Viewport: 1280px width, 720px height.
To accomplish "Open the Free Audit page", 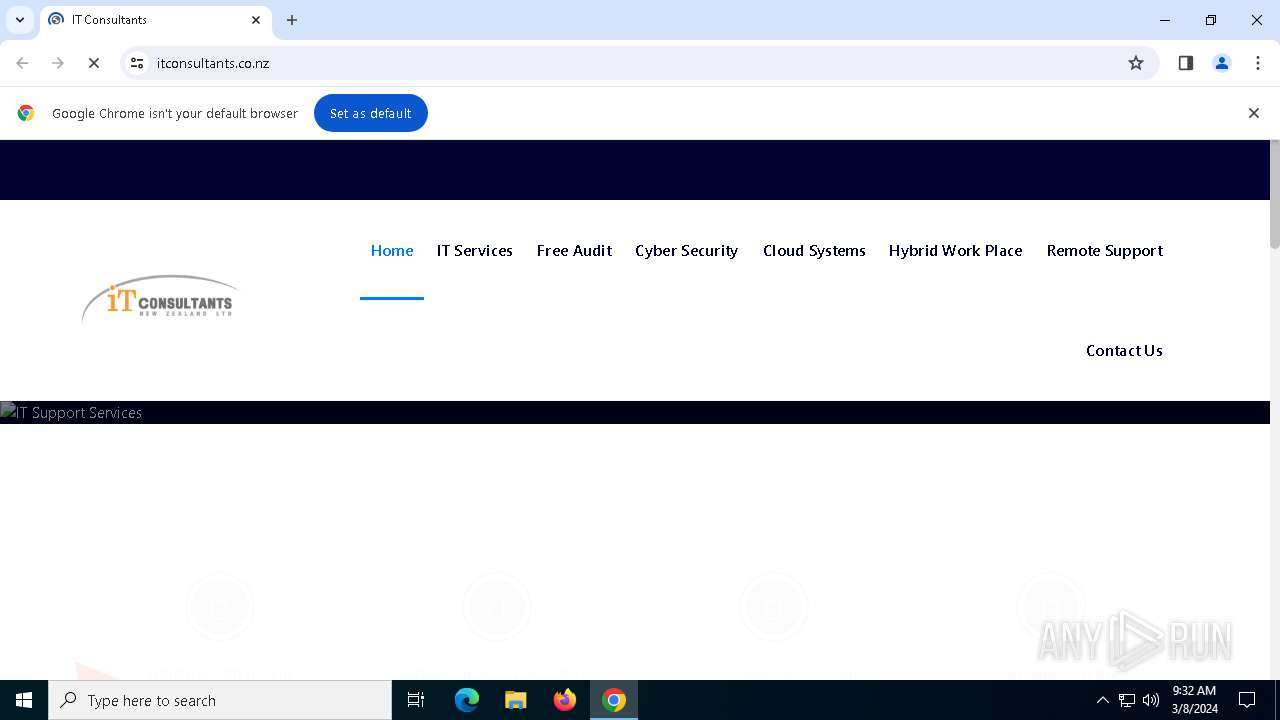I will 574,251.
